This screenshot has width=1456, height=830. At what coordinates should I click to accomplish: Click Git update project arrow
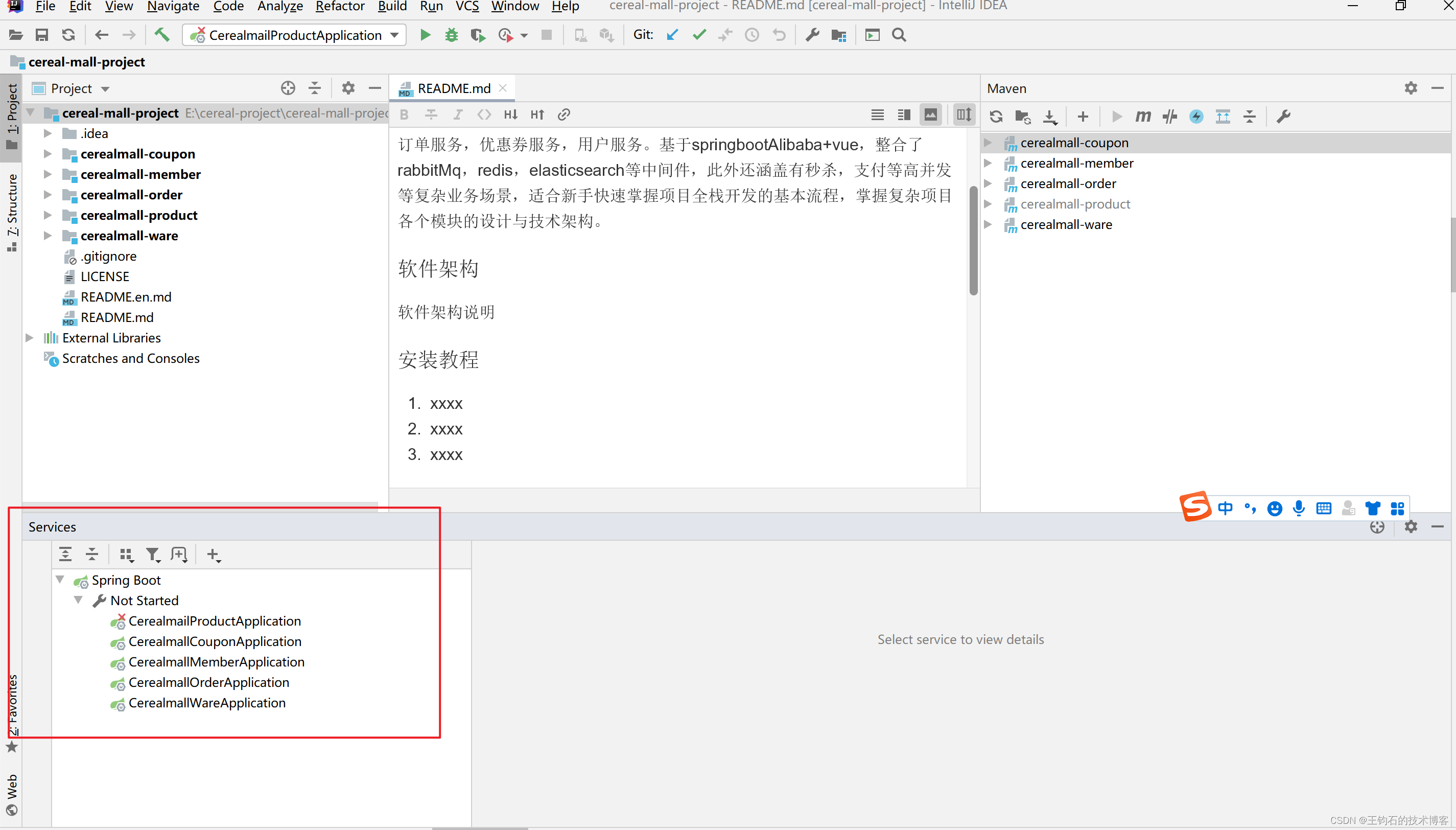[673, 35]
